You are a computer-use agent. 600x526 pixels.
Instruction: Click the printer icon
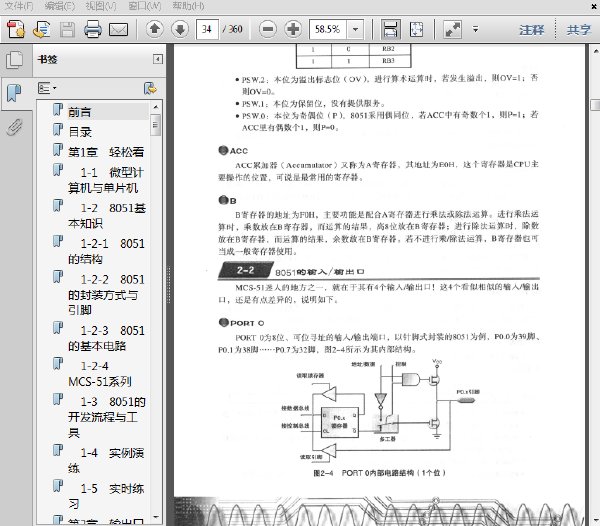[93, 29]
